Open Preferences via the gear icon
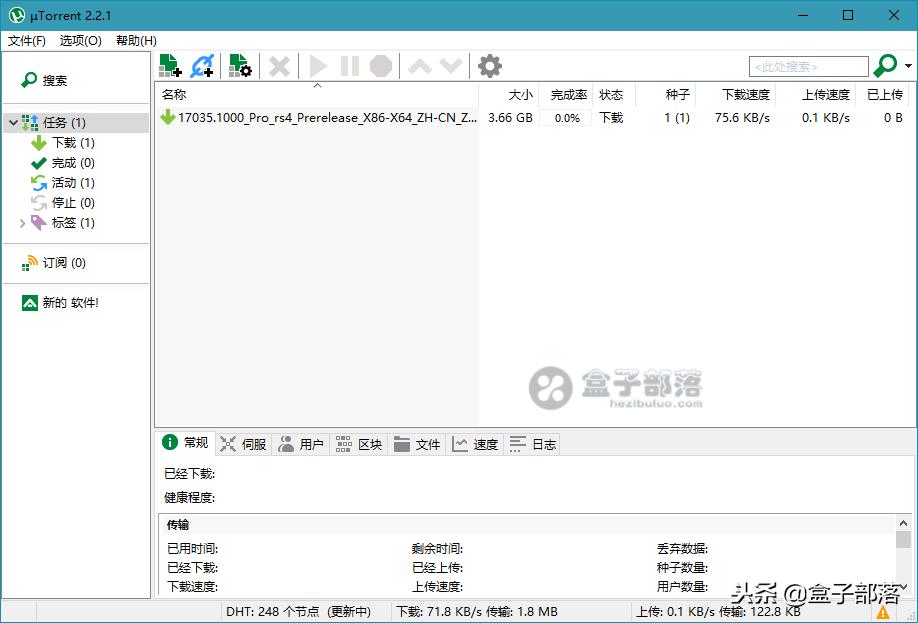This screenshot has width=918, height=623. (x=489, y=65)
